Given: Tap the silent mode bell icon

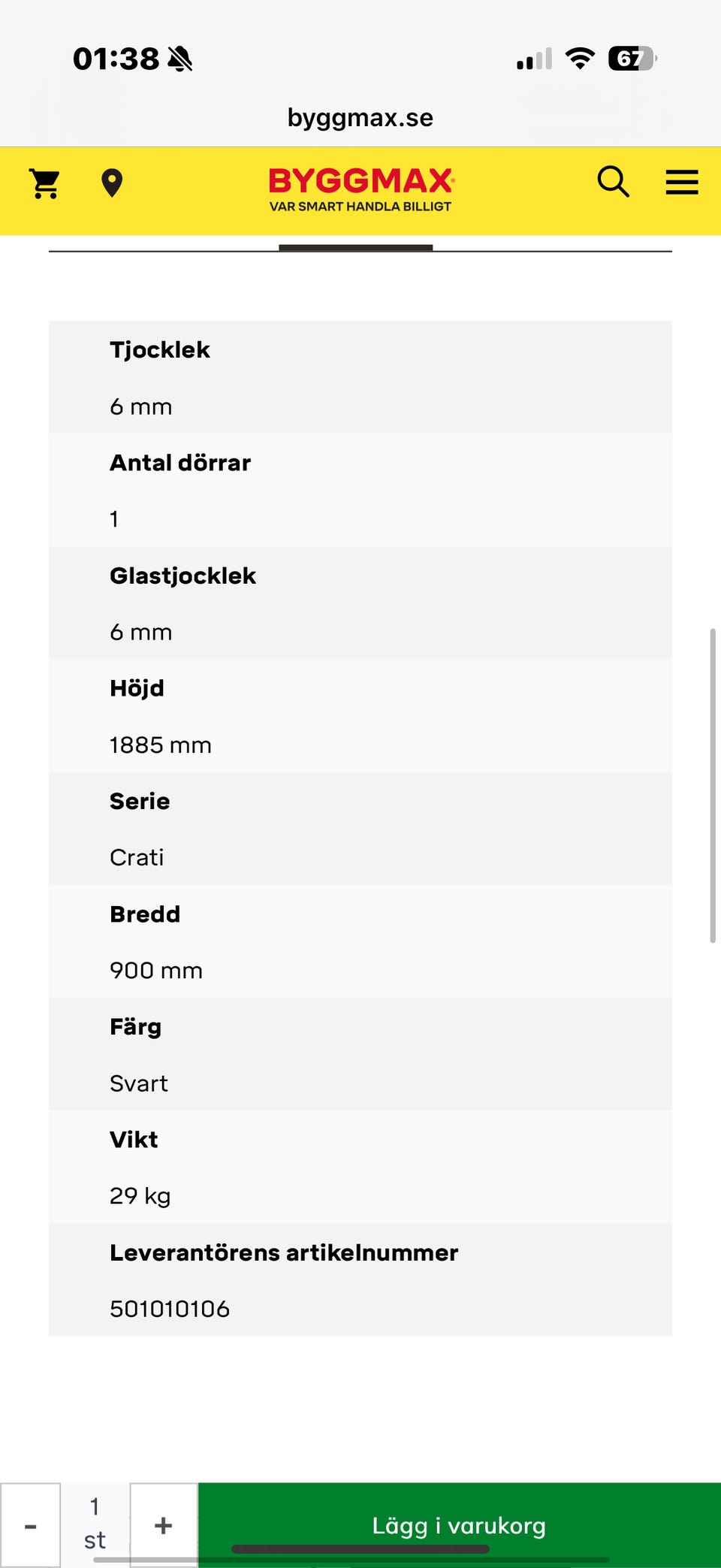Looking at the screenshot, I should 180,59.
